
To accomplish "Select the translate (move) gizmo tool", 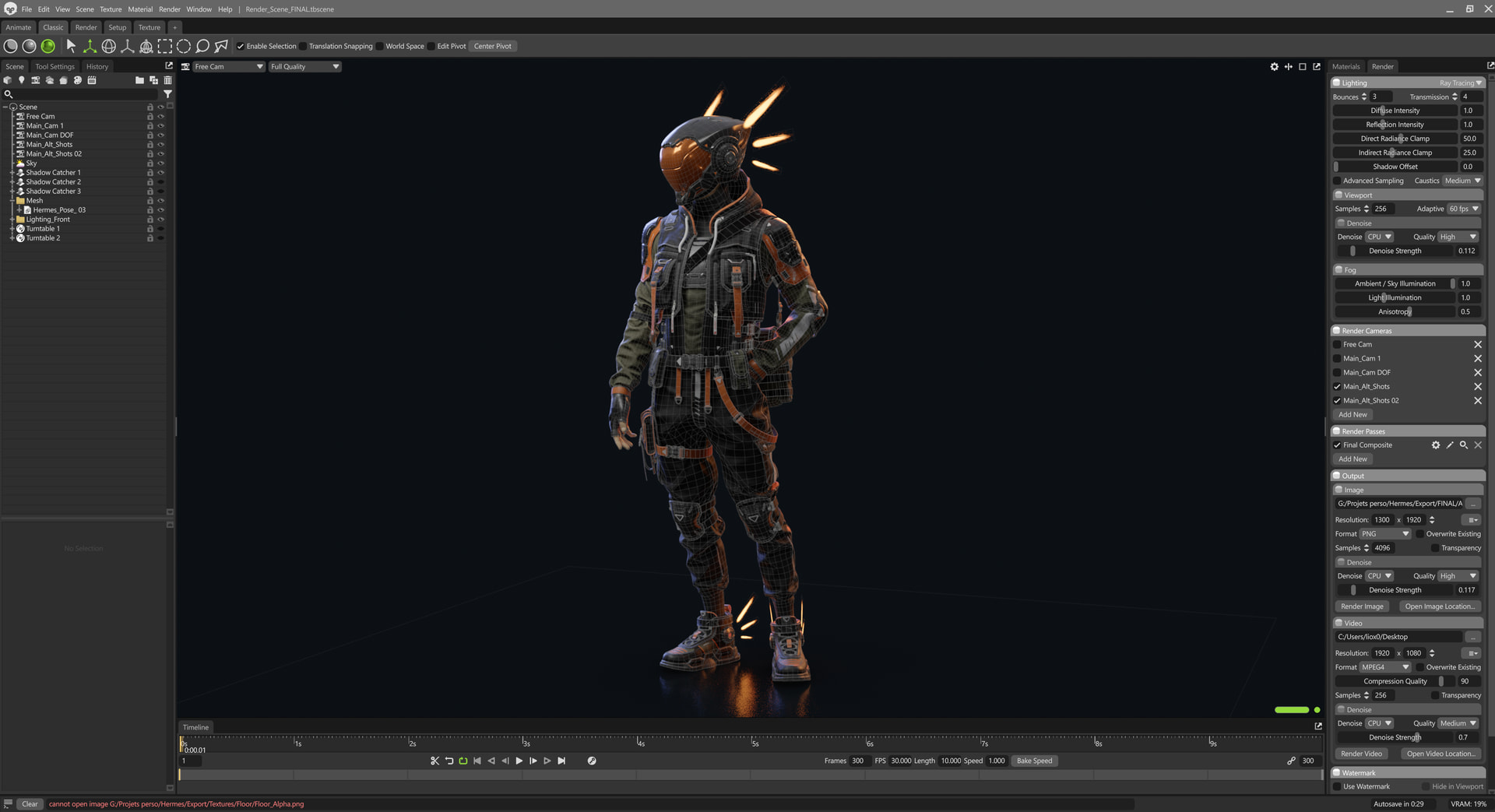I will click(x=90, y=47).
